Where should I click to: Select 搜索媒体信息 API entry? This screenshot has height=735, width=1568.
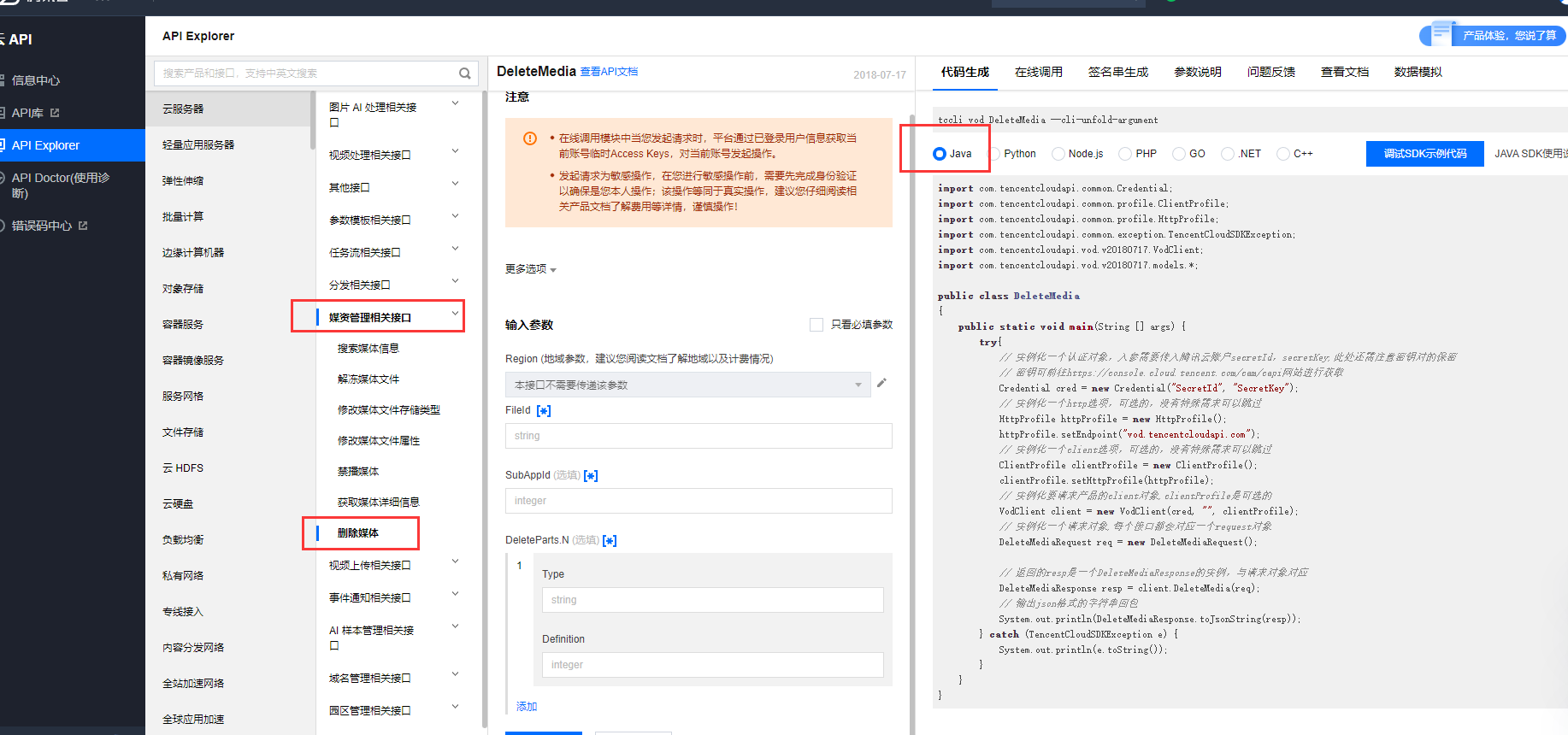point(368,349)
